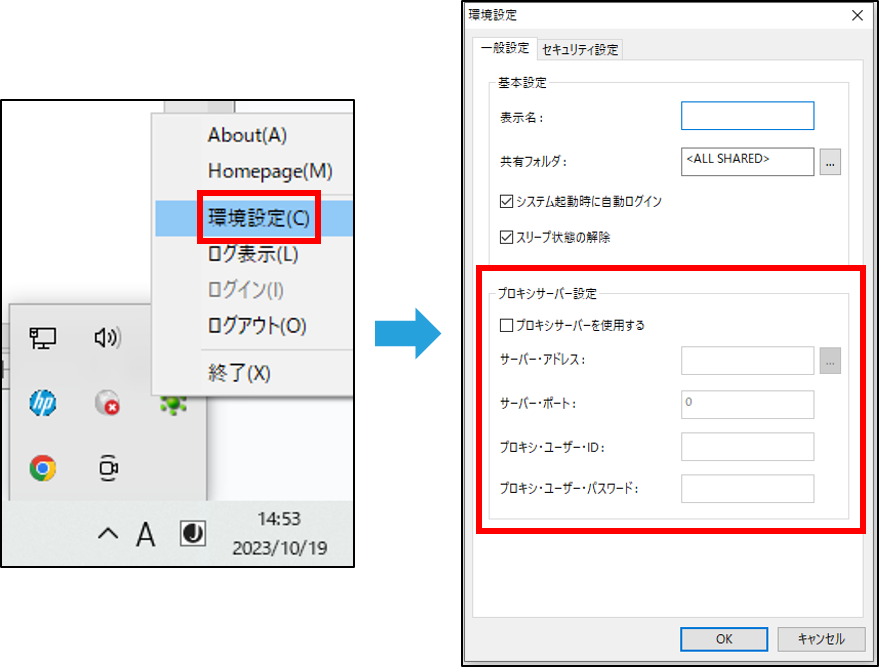879x667 pixels.
Task: Open the Chrome tray icon
Action: point(43,468)
